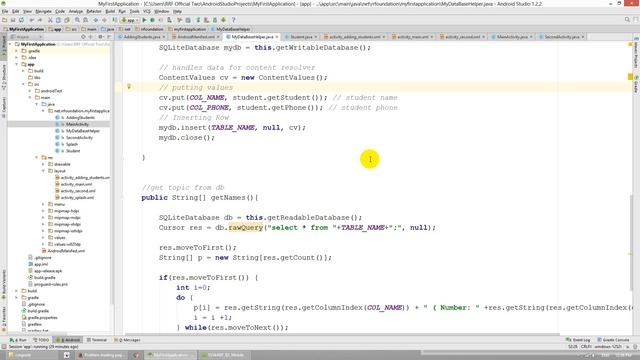Click the rawQuery method in code
This screenshot has width=640, height=360.
point(246,227)
